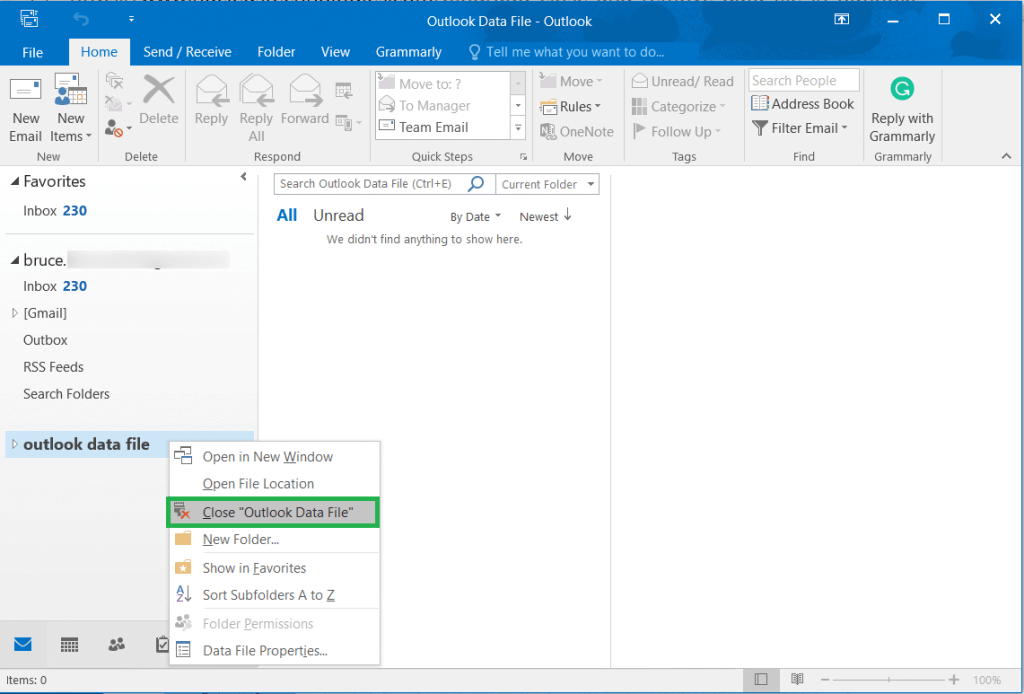This screenshot has width=1024, height=694.
Task: Collapse the bruce account folders
Action: click(14, 260)
